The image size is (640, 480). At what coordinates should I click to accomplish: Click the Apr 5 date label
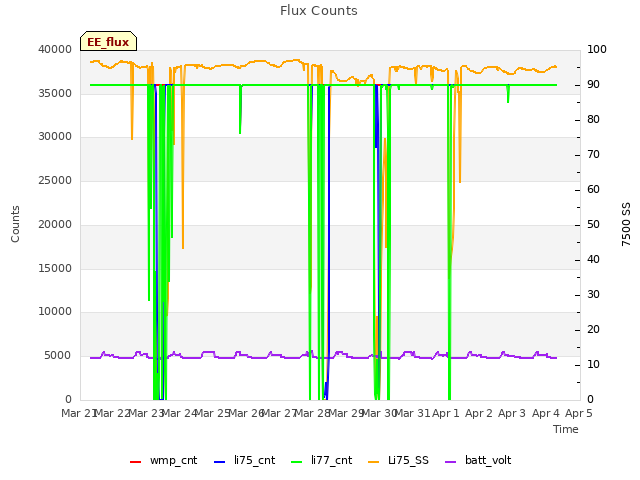point(579,413)
